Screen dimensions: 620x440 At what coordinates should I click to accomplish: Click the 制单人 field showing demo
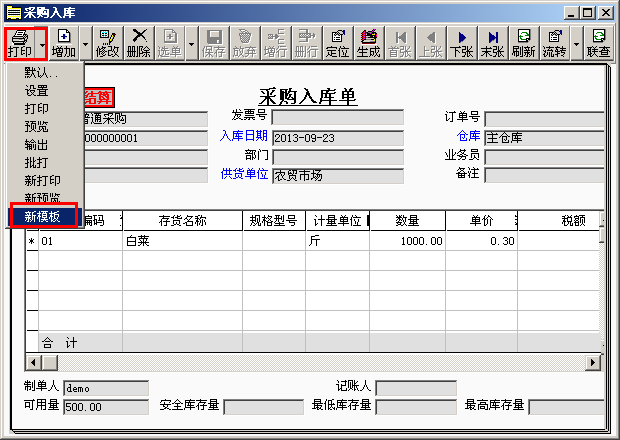(x=106, y=388)
